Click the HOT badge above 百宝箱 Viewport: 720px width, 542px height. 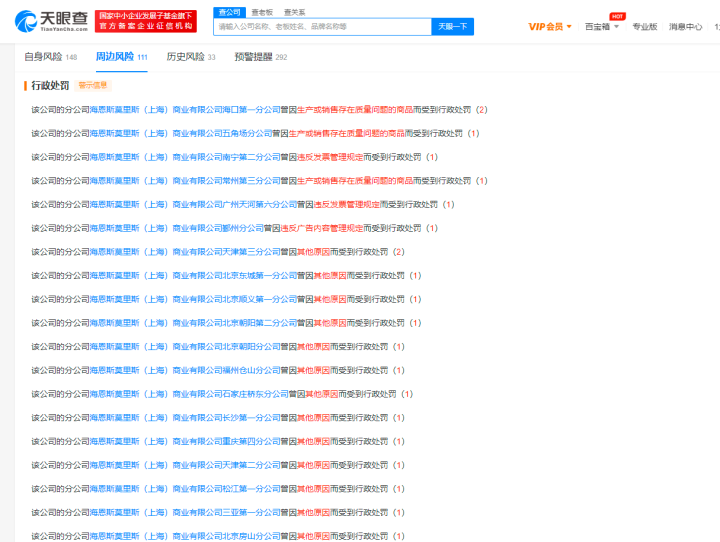pyautogui.click(x=617, y=16)
